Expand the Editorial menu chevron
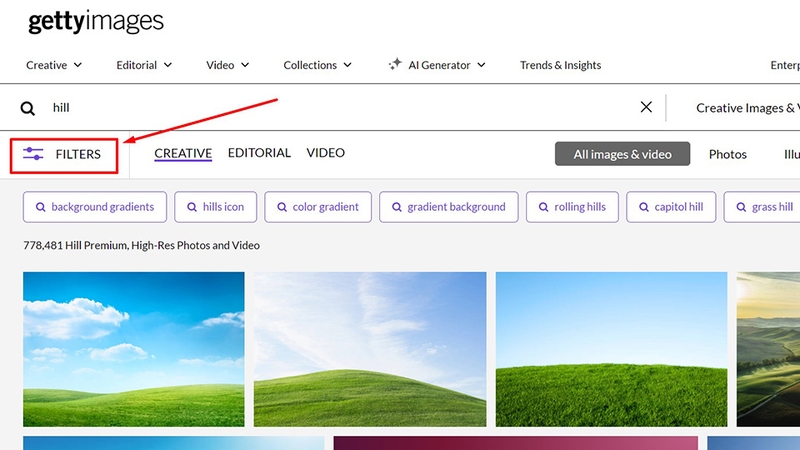Screen dimensions: 800x450 click(167, 65)
